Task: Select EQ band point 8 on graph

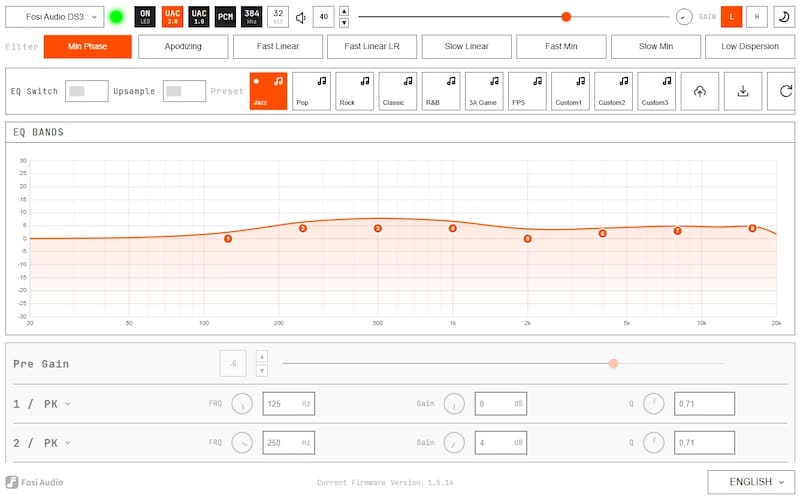Action: [752, 229]
